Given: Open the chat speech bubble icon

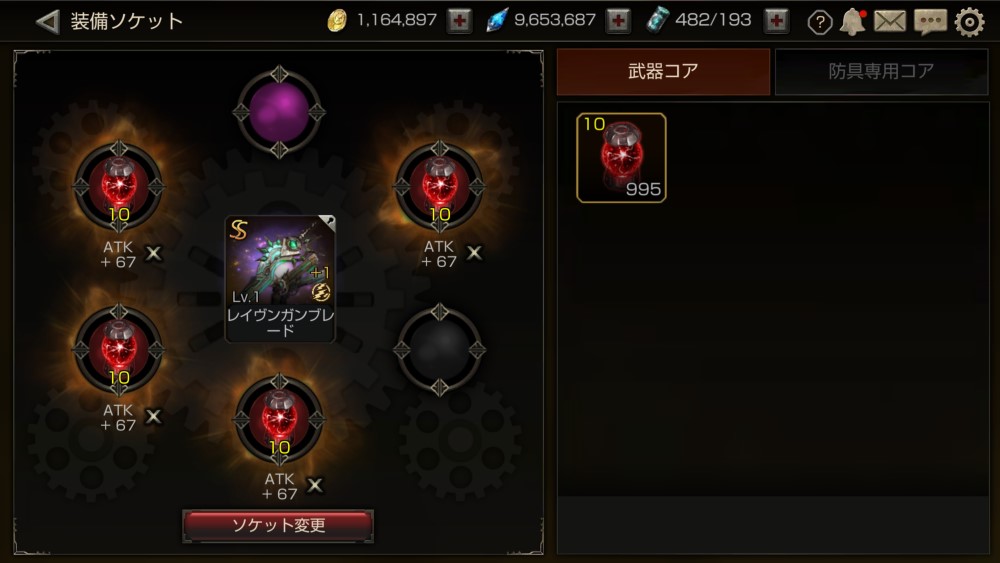Looking at the screenshot, I should pos(930,22).
